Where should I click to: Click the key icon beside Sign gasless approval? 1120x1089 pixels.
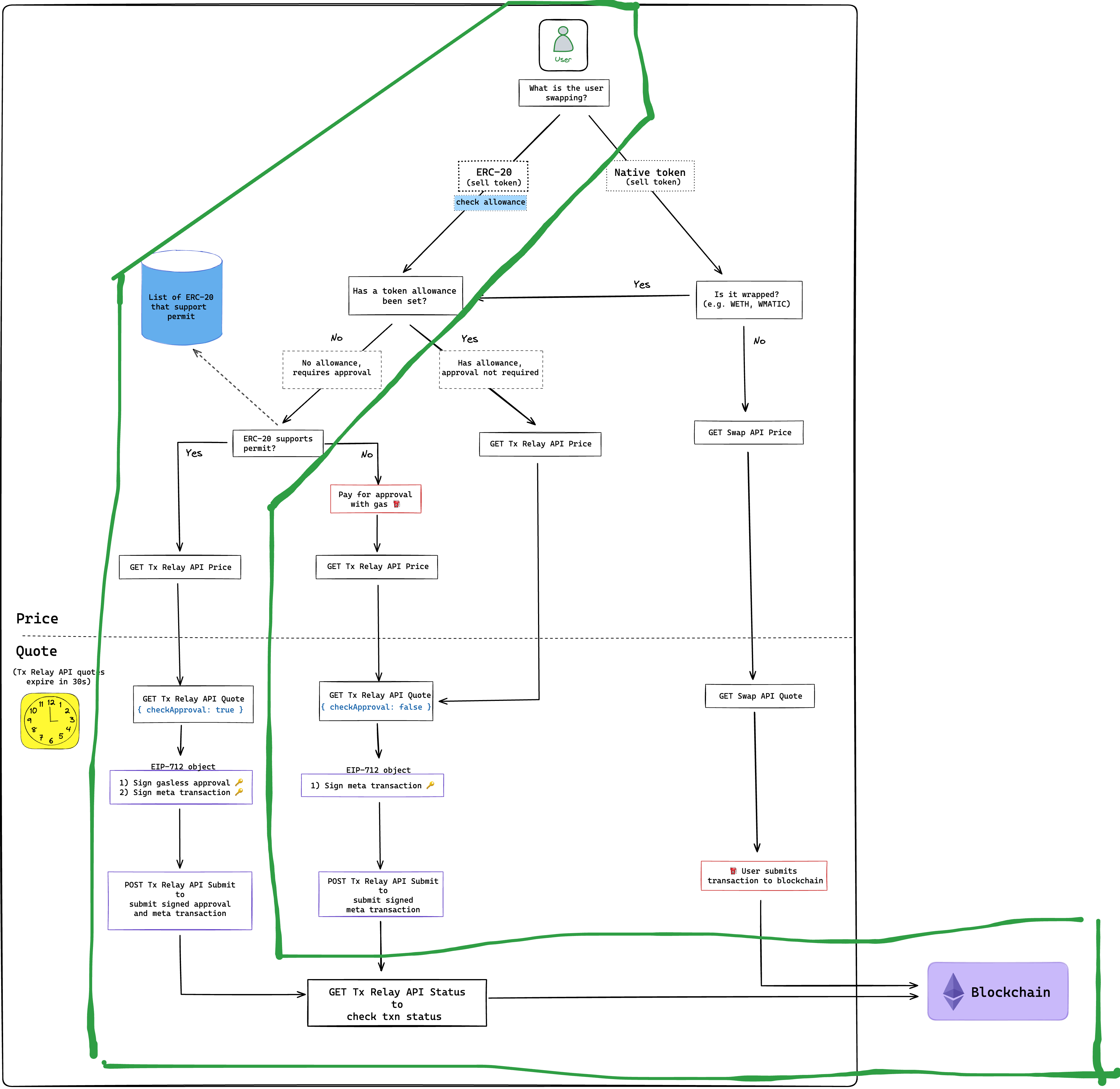tap(239, 782)
